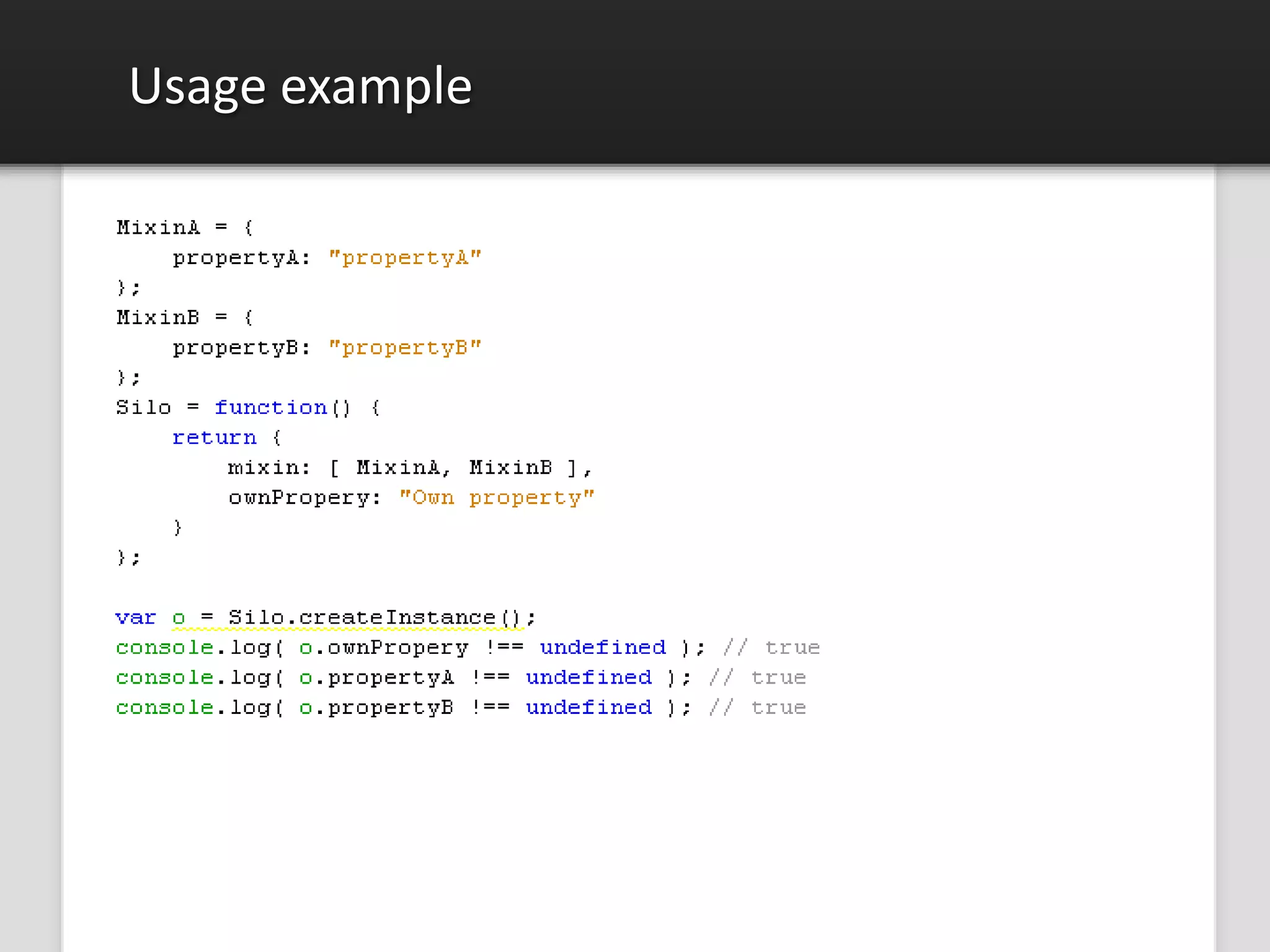This screenshot has width=1270, height=952.
Task: Click the 'propertyA:' key in MixinA
Action: point(241,258)
